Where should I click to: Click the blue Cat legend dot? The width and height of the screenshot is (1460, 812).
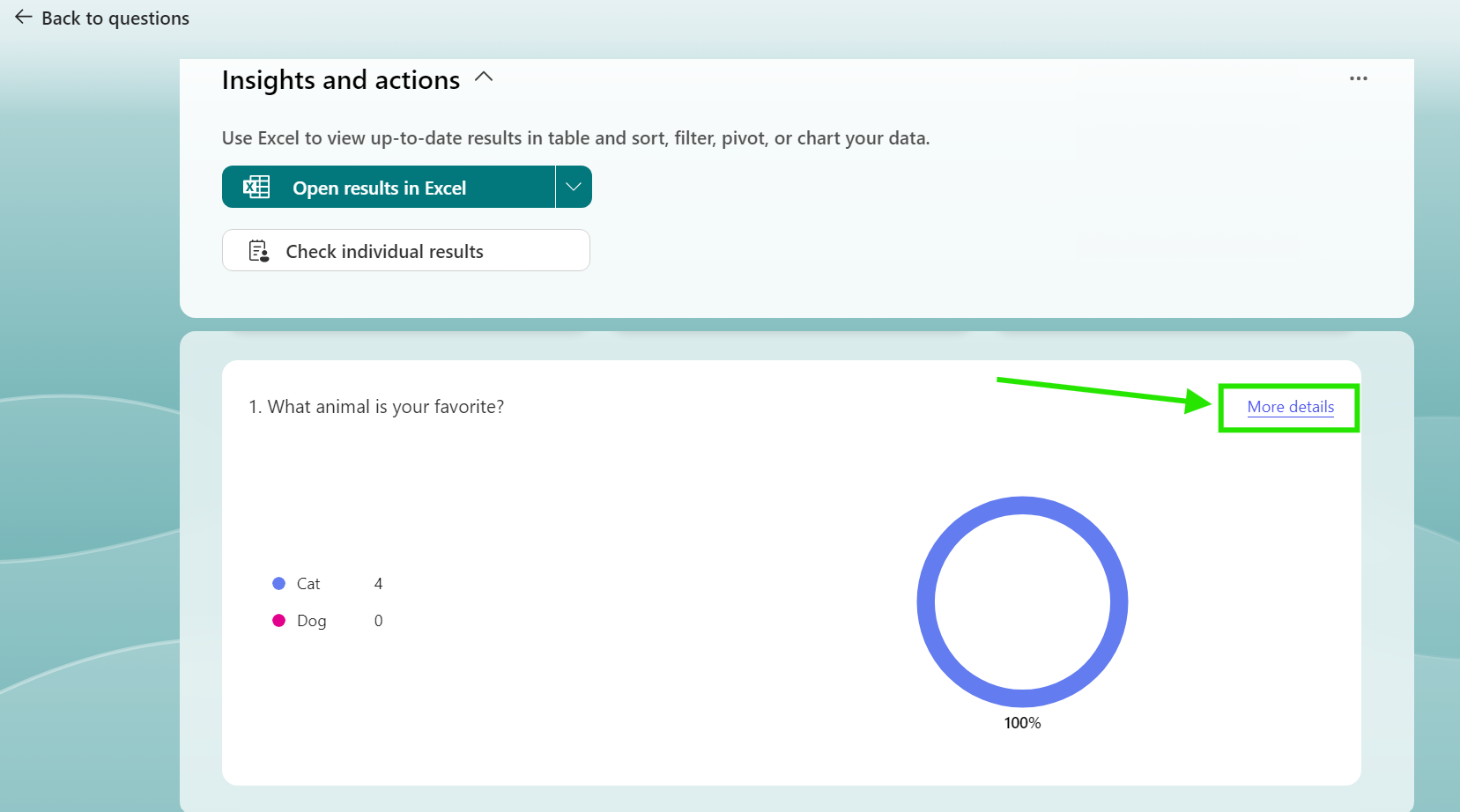point(279,583)
